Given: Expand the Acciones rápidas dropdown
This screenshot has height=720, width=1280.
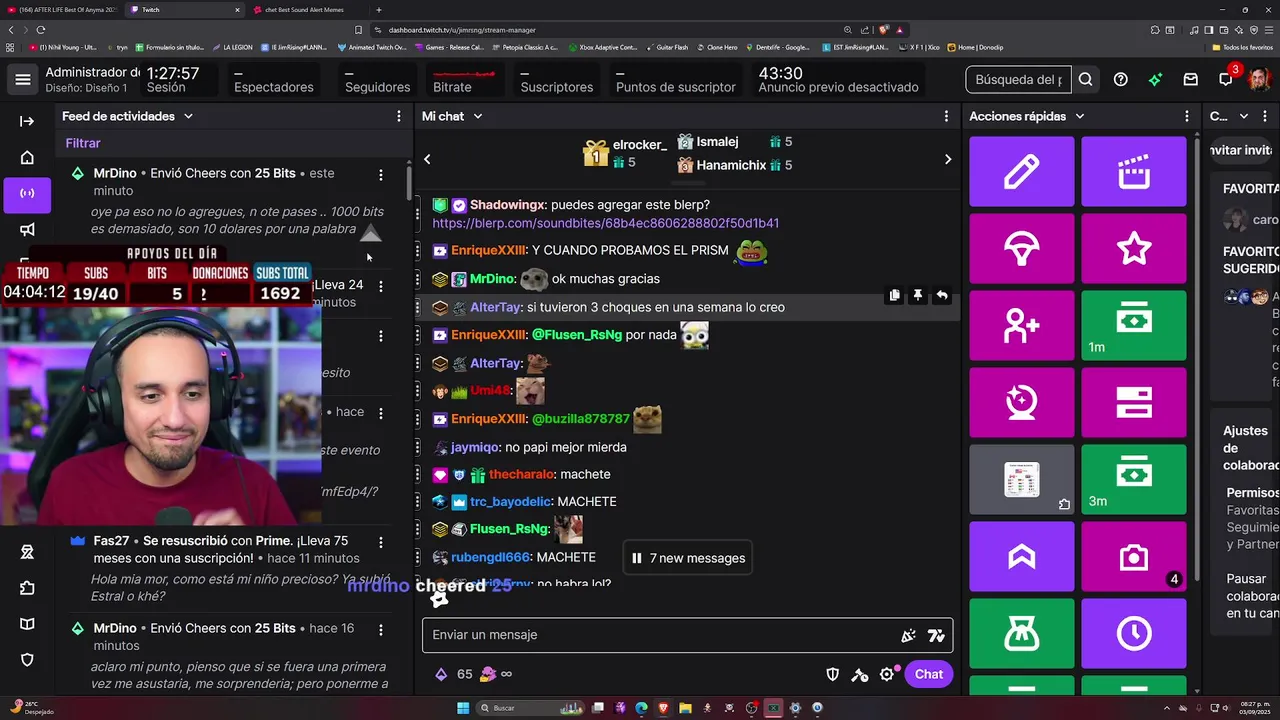Looking at the screenshot, I should 1080,116.
